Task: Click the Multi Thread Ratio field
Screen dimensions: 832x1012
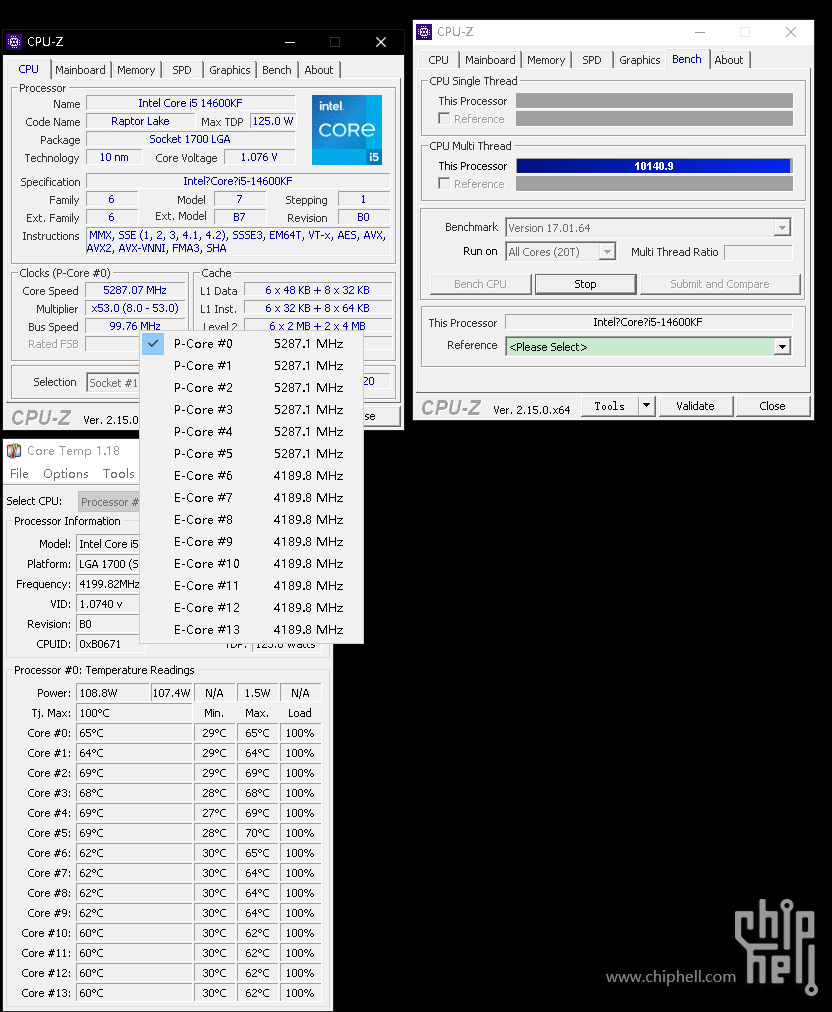Action: [758, 252]
